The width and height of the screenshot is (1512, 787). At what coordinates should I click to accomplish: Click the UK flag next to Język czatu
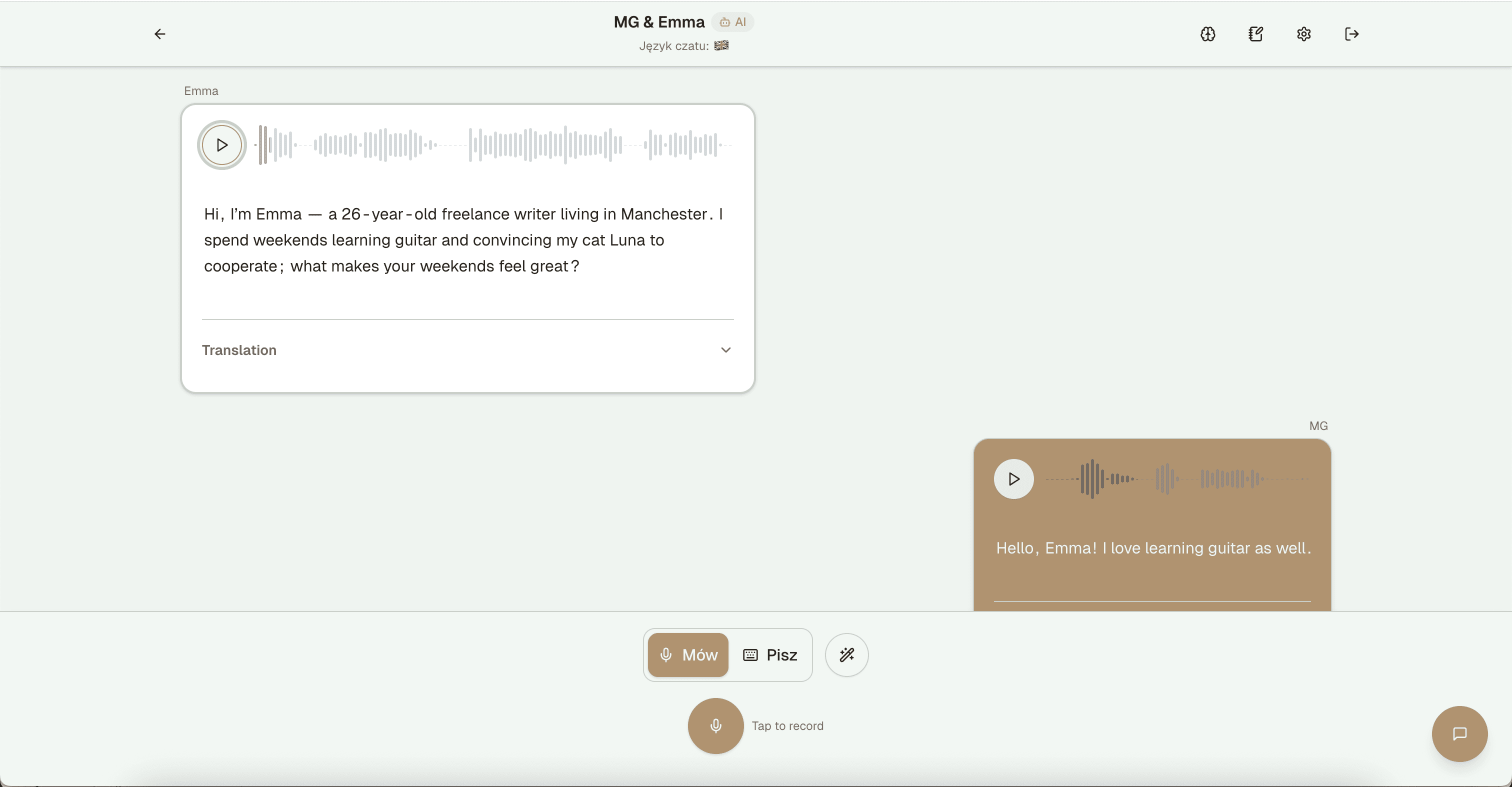721,46
